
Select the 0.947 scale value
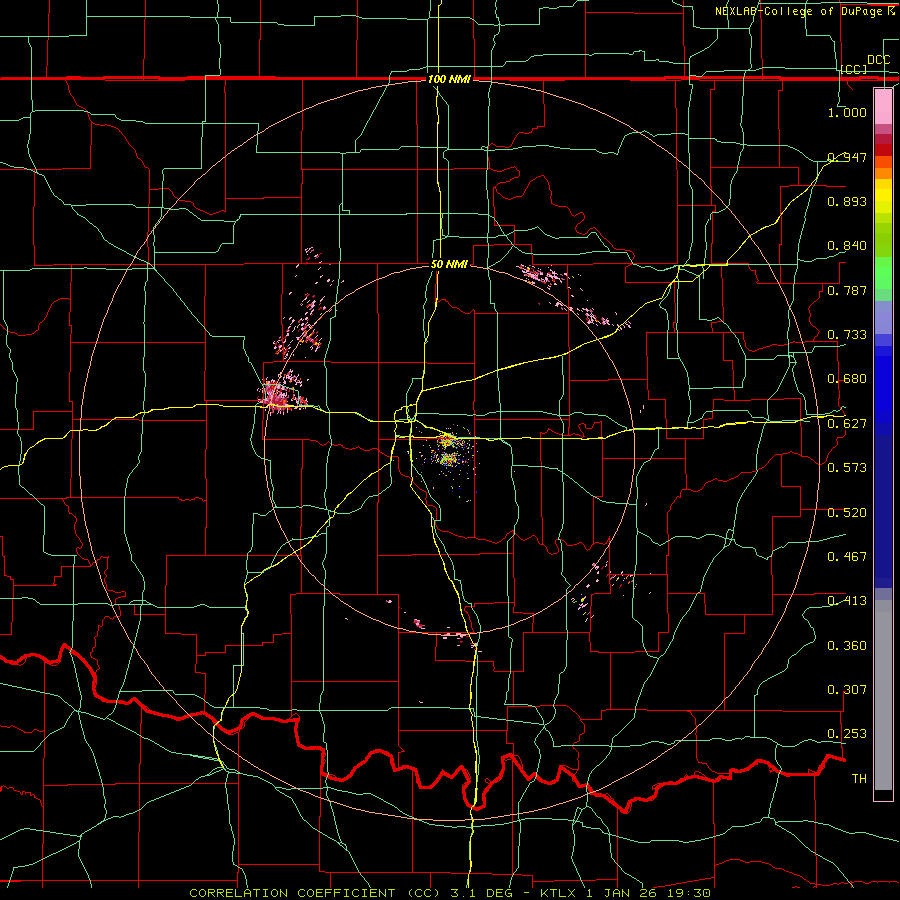pos(847,157)
